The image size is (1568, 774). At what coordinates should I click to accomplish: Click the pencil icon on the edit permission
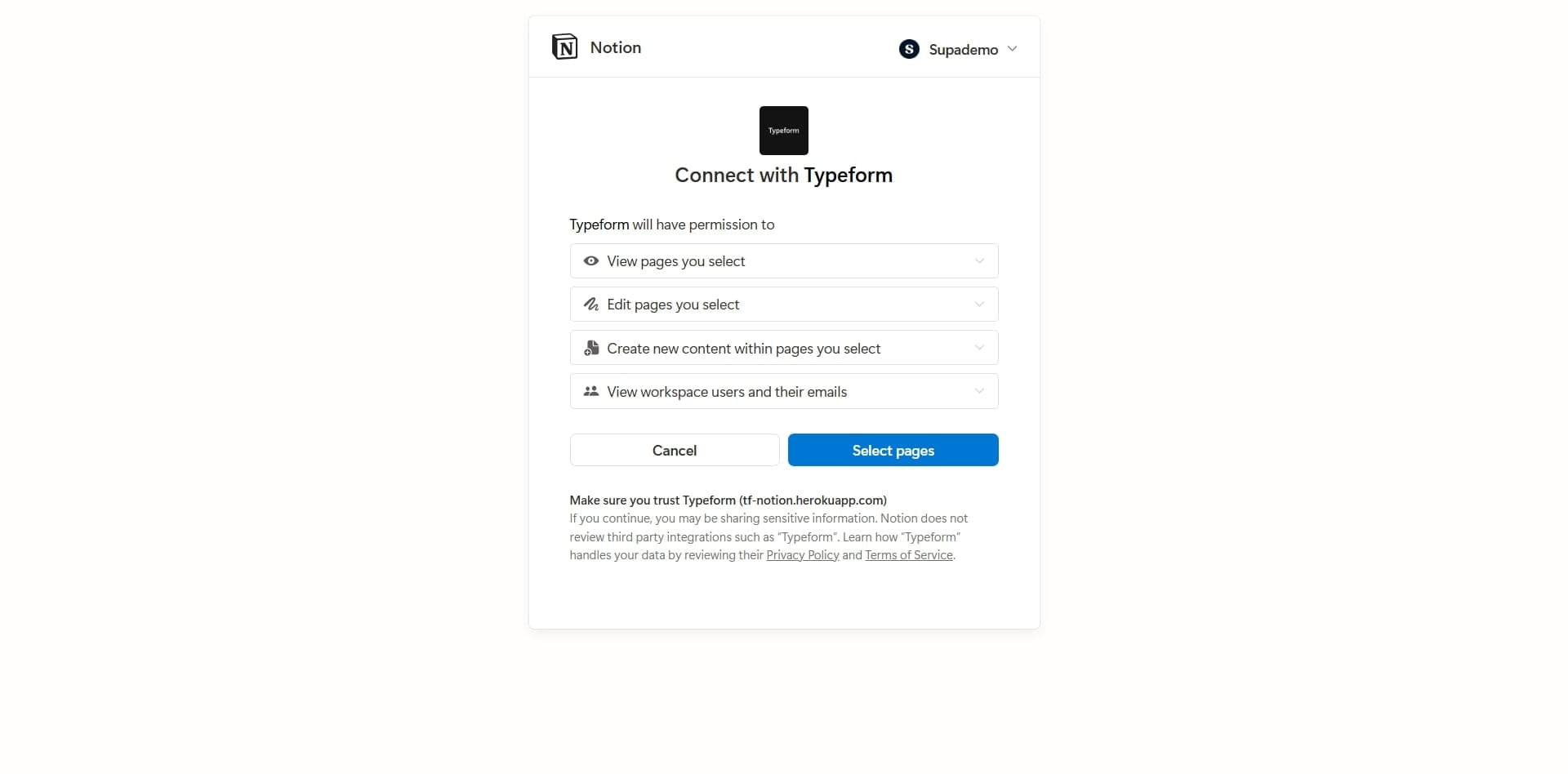(x=591, y=304)
